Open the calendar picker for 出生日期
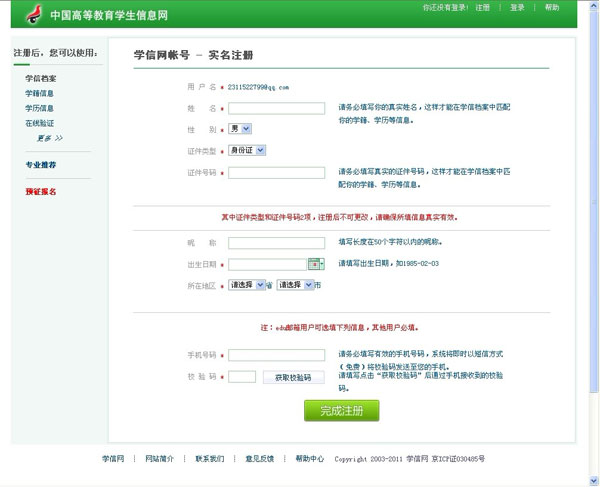 coord(315,264)
